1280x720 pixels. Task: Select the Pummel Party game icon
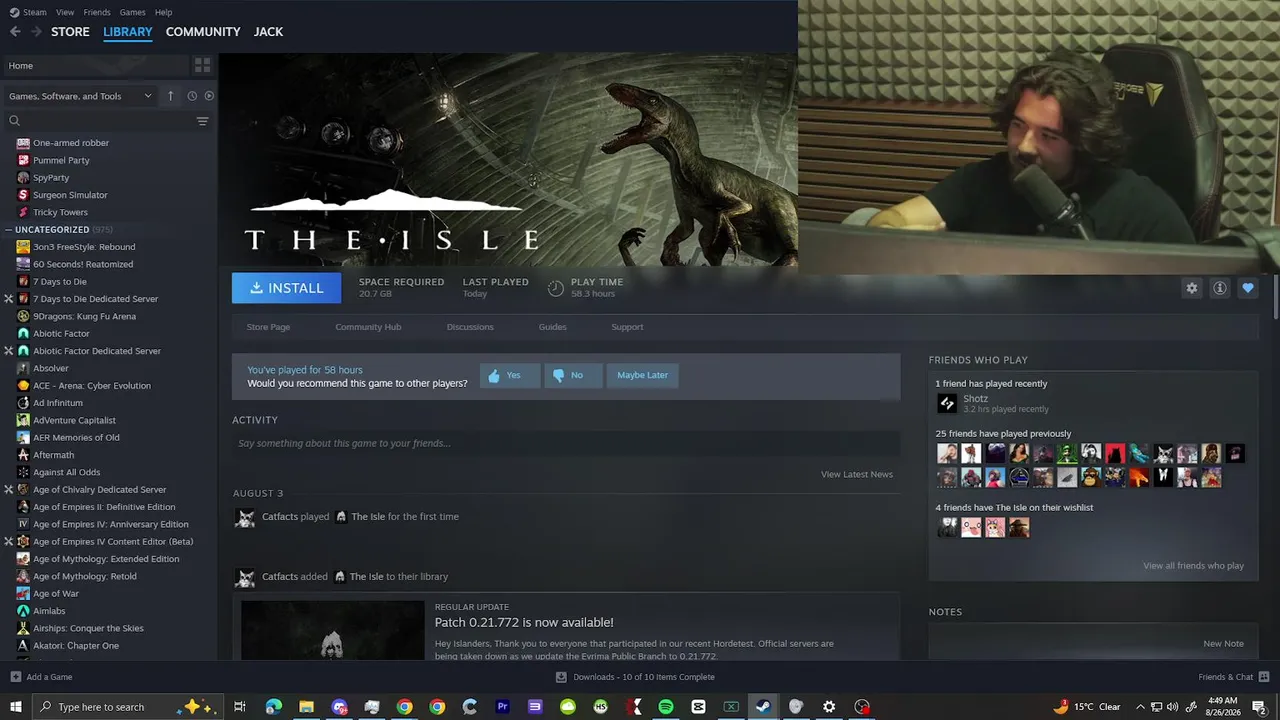tap(24, 160)
